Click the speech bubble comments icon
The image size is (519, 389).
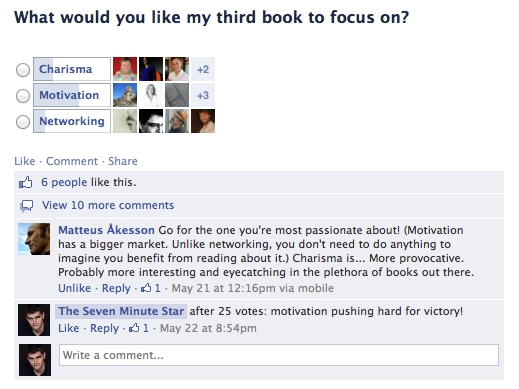click(26, 206)
